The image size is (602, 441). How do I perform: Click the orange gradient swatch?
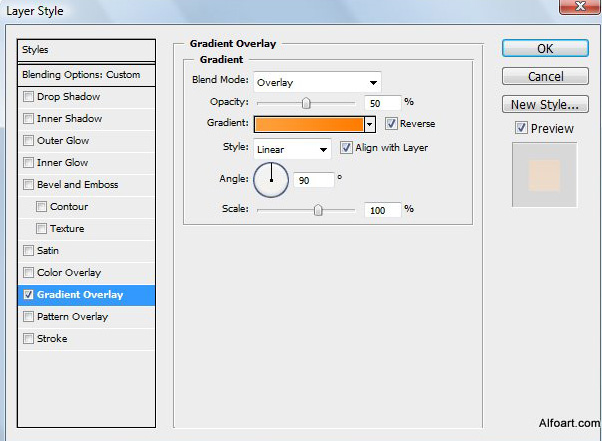308,125
